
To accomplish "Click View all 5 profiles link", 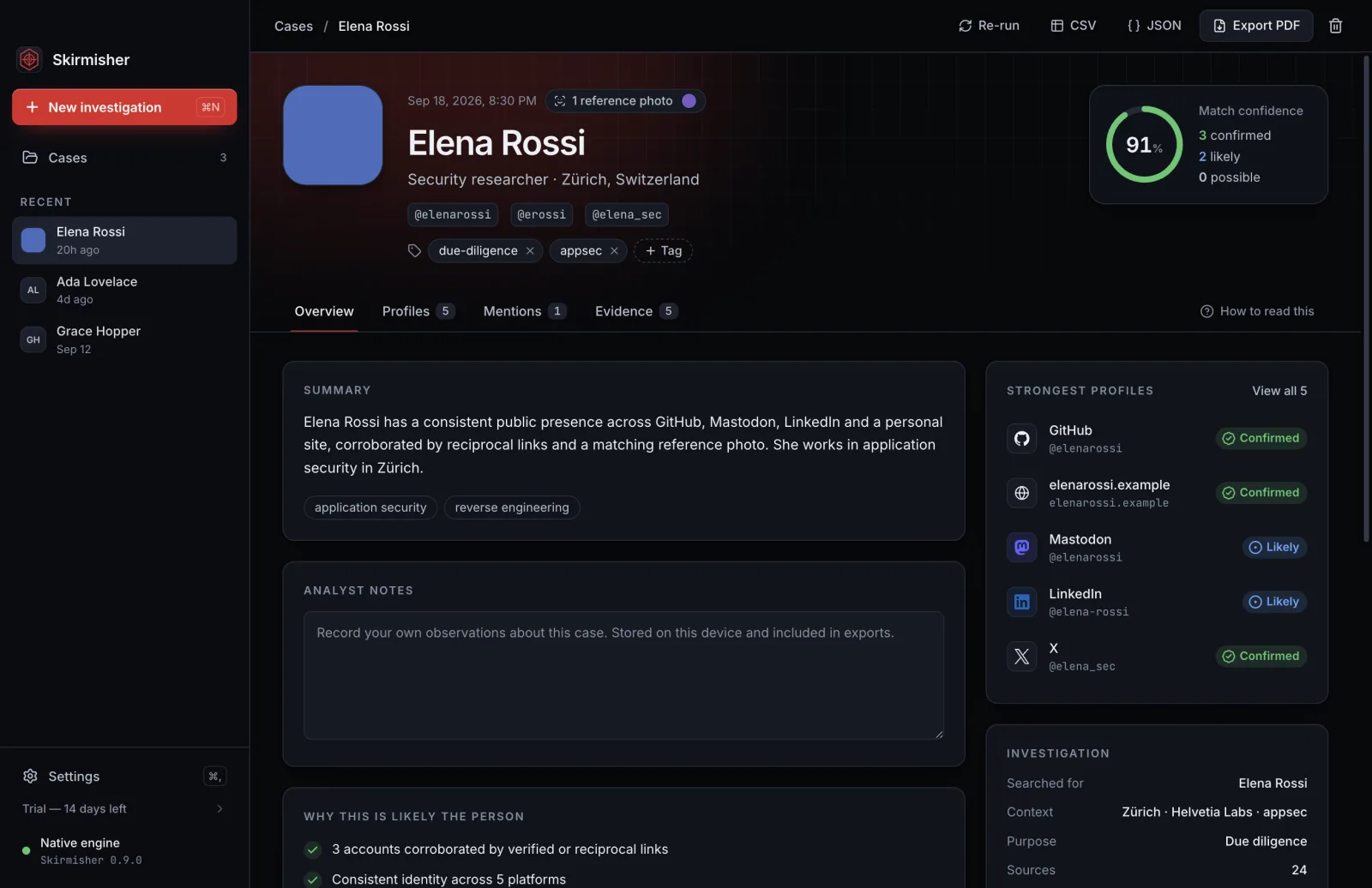I will click(1279, 391).
